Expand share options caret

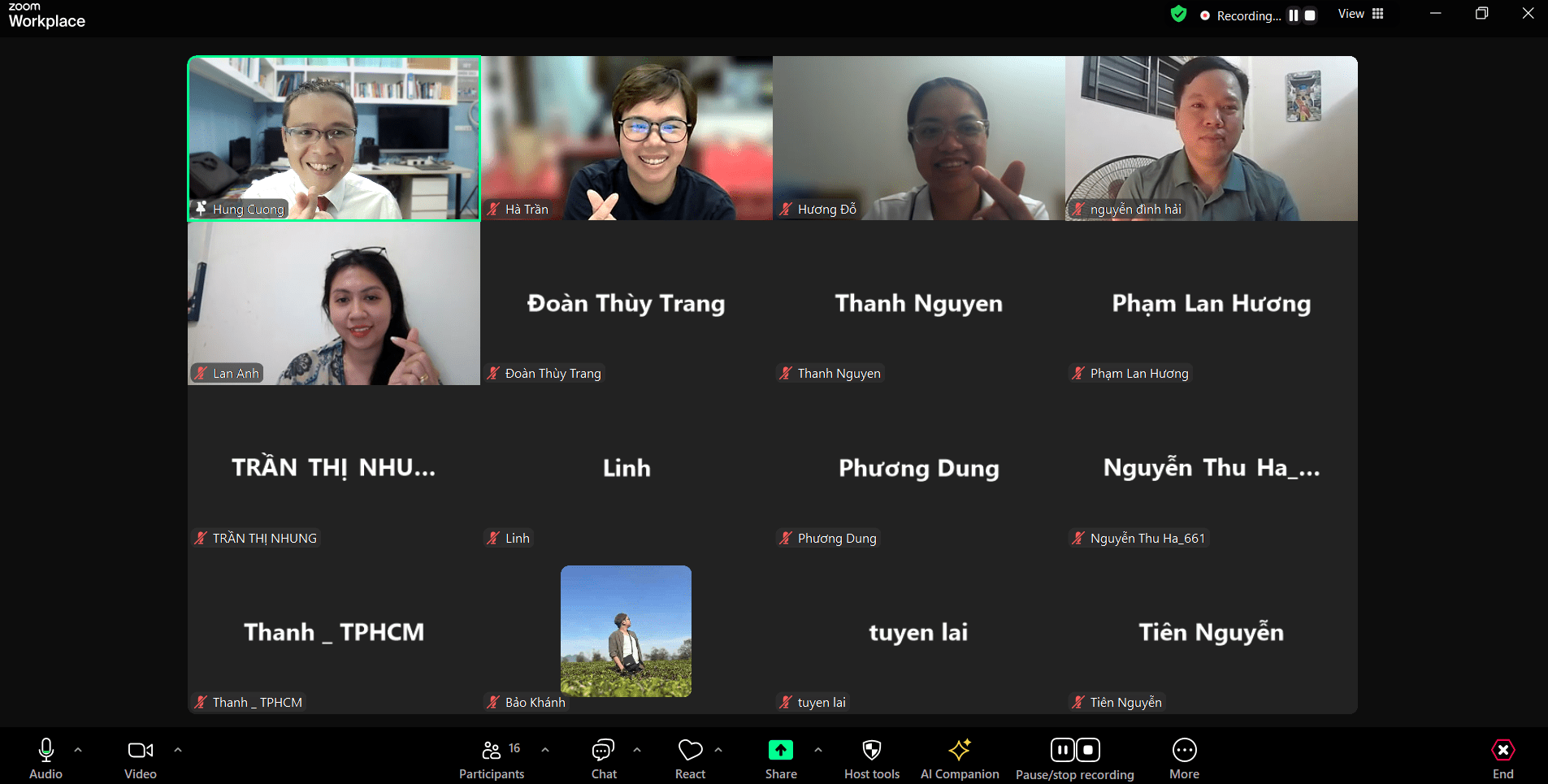[818, 750]
